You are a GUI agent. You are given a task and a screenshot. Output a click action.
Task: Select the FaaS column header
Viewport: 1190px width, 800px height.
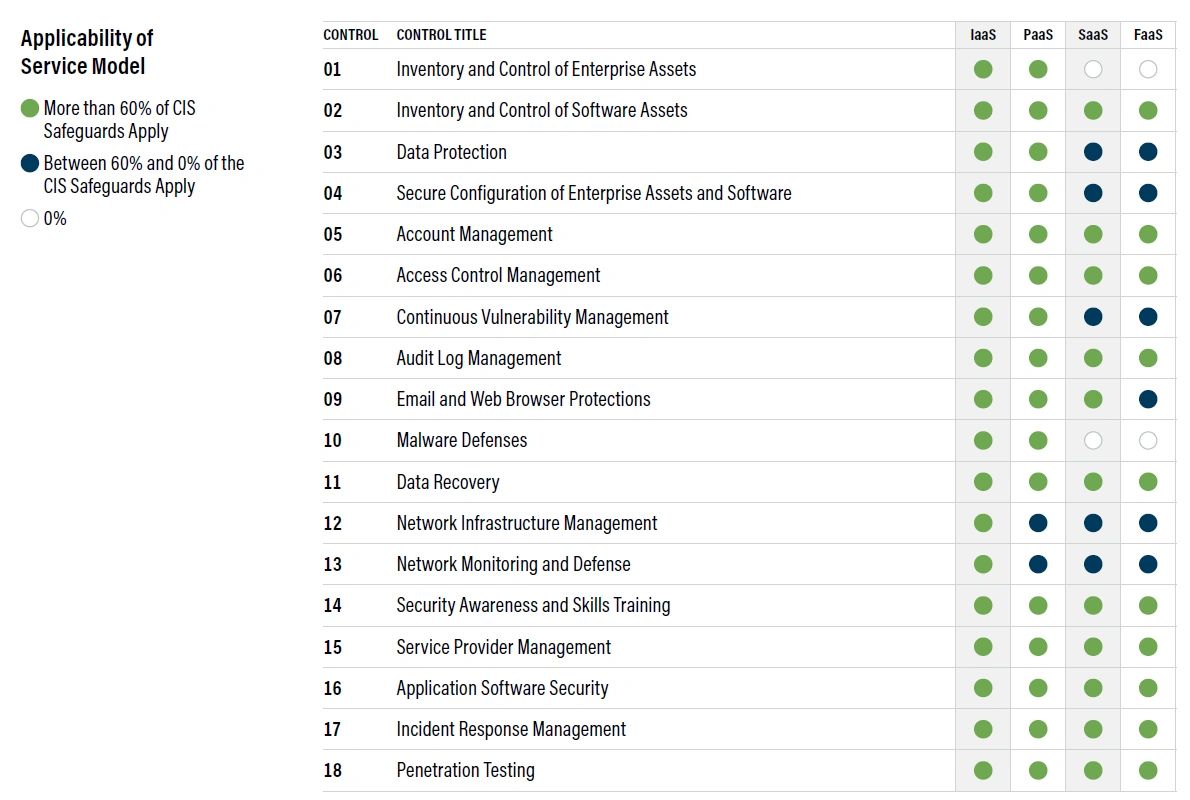(1147, 34)
